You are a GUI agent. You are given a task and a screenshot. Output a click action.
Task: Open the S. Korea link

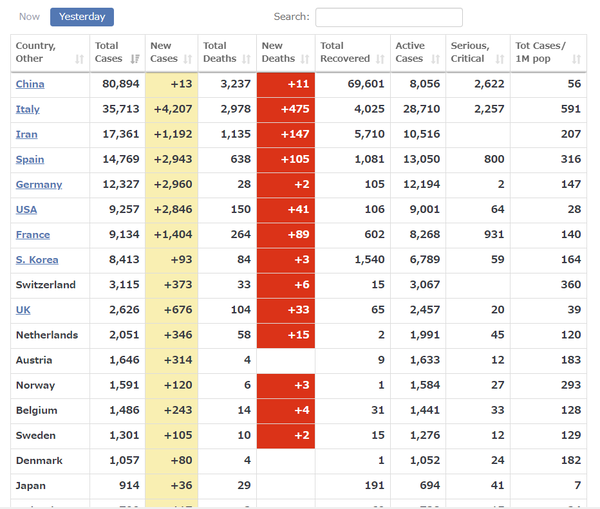click(x=36, y=260)
